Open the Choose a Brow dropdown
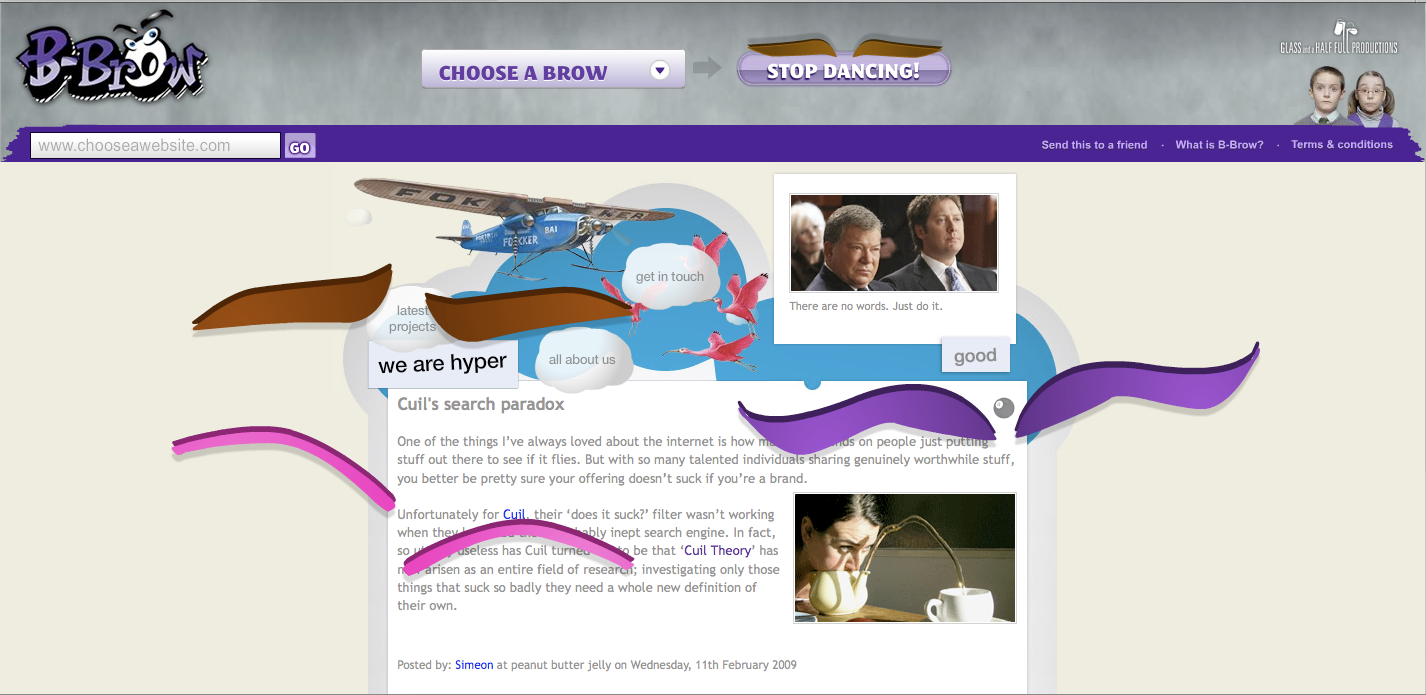This screenshot has height=695, width=1426. tap(553, 70)
